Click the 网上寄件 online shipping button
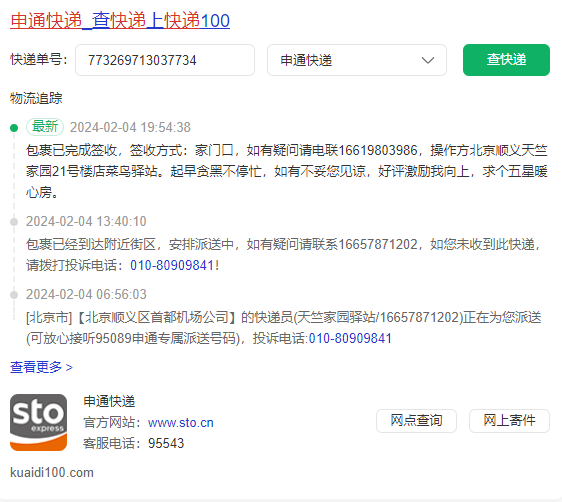 (x=509, y=421)
